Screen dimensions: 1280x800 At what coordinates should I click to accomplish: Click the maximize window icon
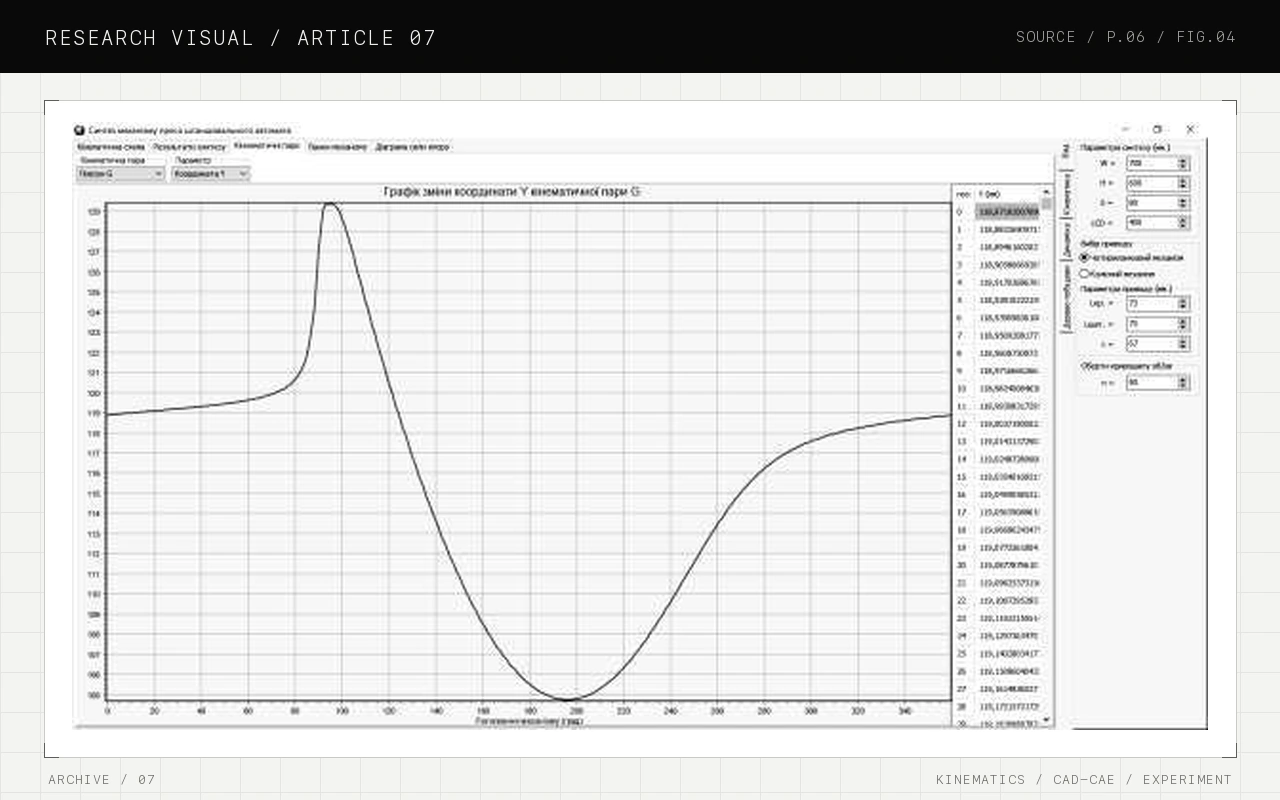pos(1157,129)
